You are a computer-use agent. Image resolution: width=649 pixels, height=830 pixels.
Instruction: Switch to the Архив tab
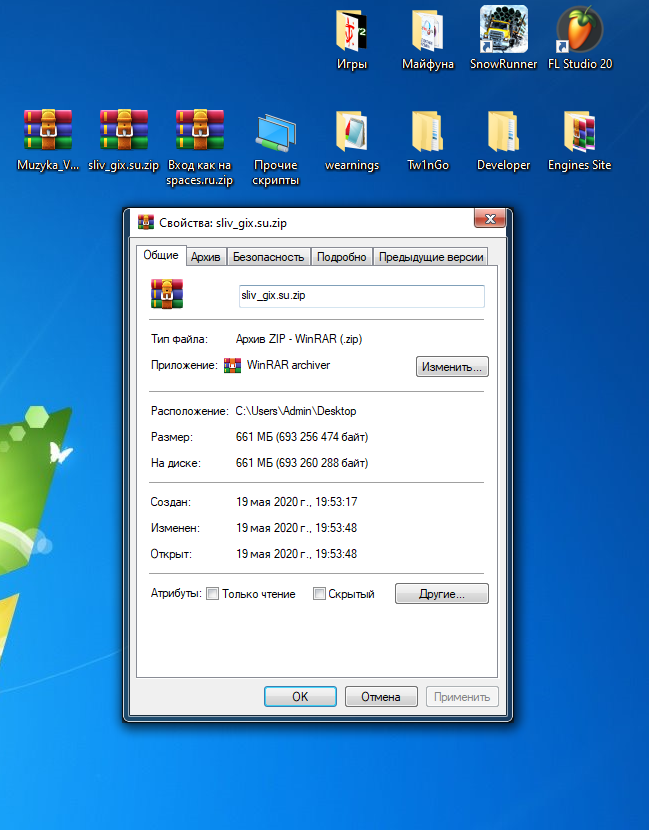click(206, 257)
